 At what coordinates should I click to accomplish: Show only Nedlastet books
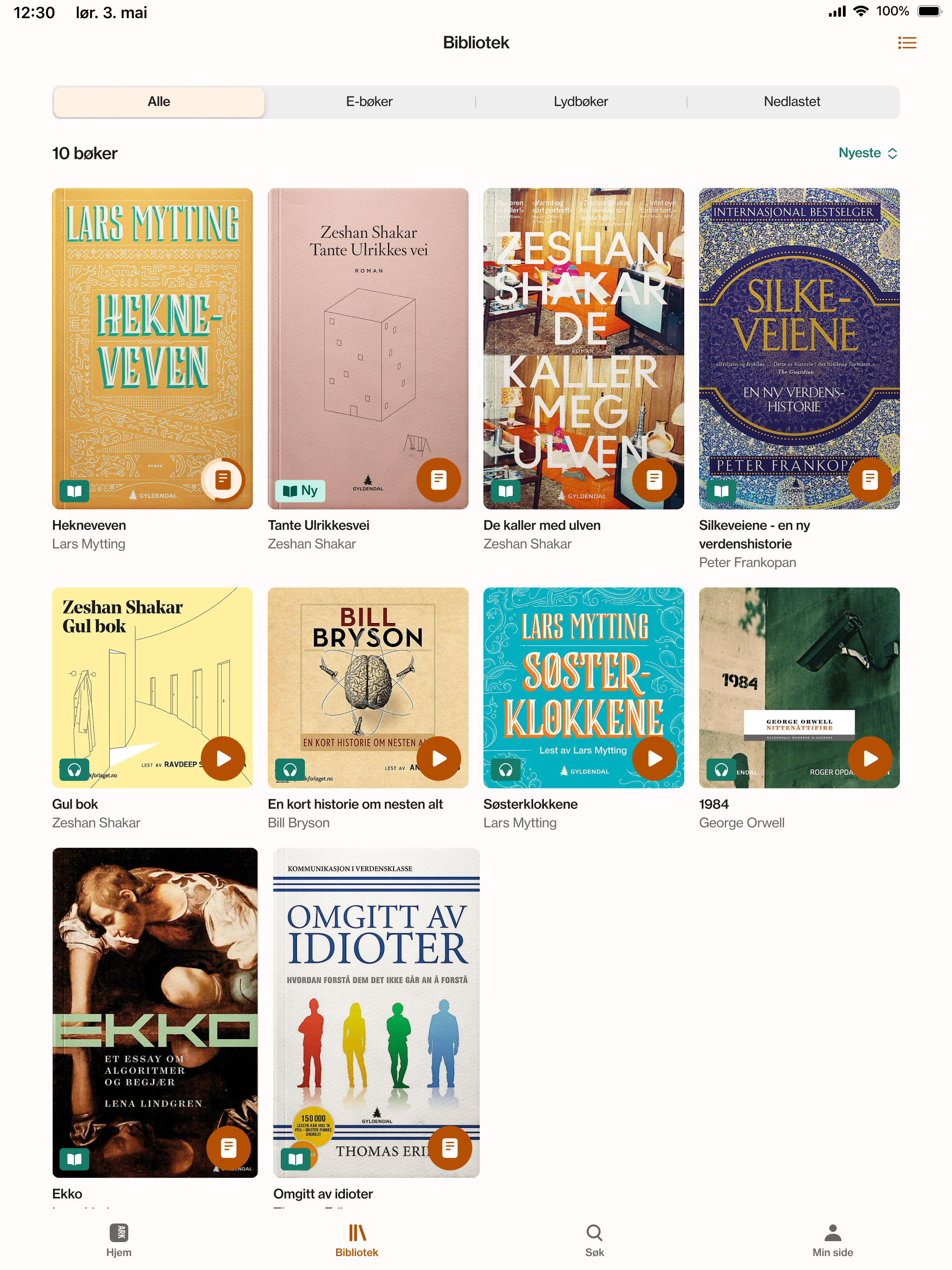tap(792, 102)
